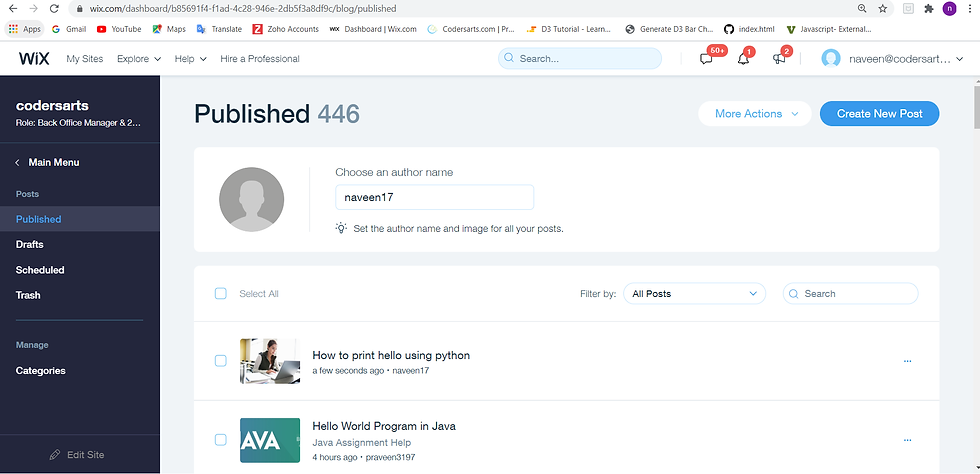The width and height of the screenshot is (980, 474).
Task: Open the three-dot menu for the python post
Action: pos(908,361)
